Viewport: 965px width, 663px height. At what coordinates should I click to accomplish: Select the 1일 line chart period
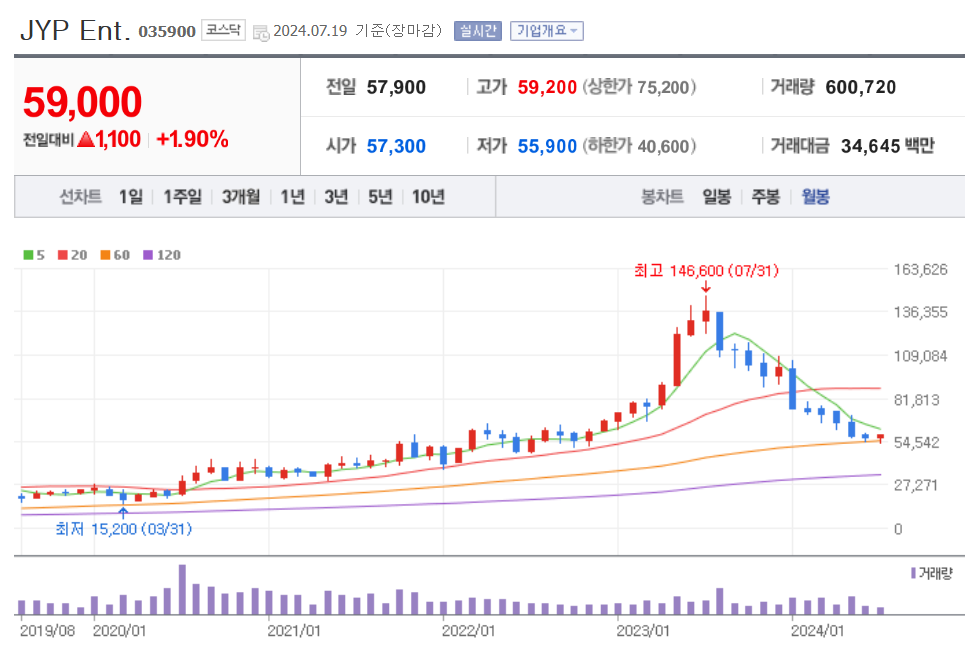coord(130,197)
